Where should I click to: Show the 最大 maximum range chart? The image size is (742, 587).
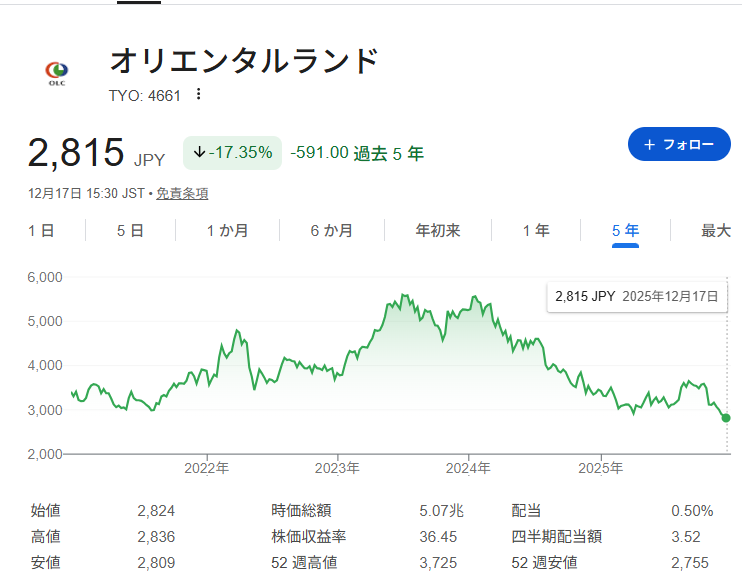coord(716,231)
